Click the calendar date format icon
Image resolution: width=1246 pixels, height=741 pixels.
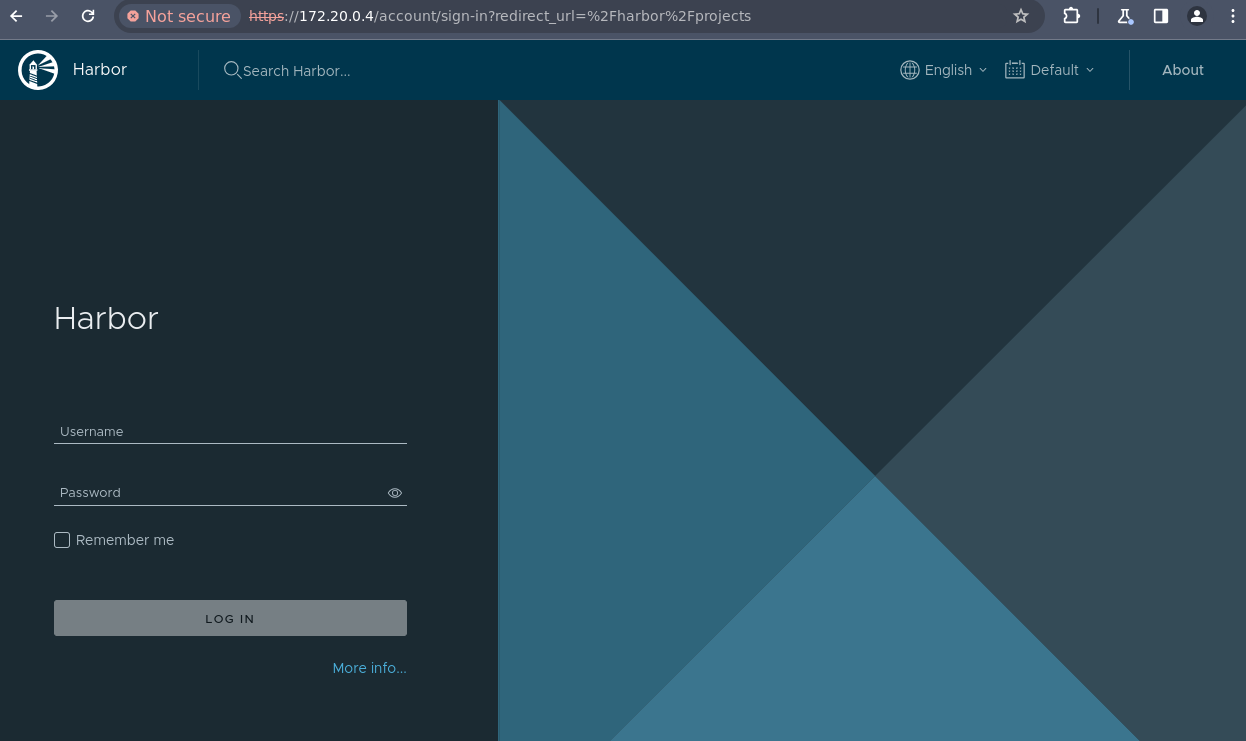click(1014, 70)
